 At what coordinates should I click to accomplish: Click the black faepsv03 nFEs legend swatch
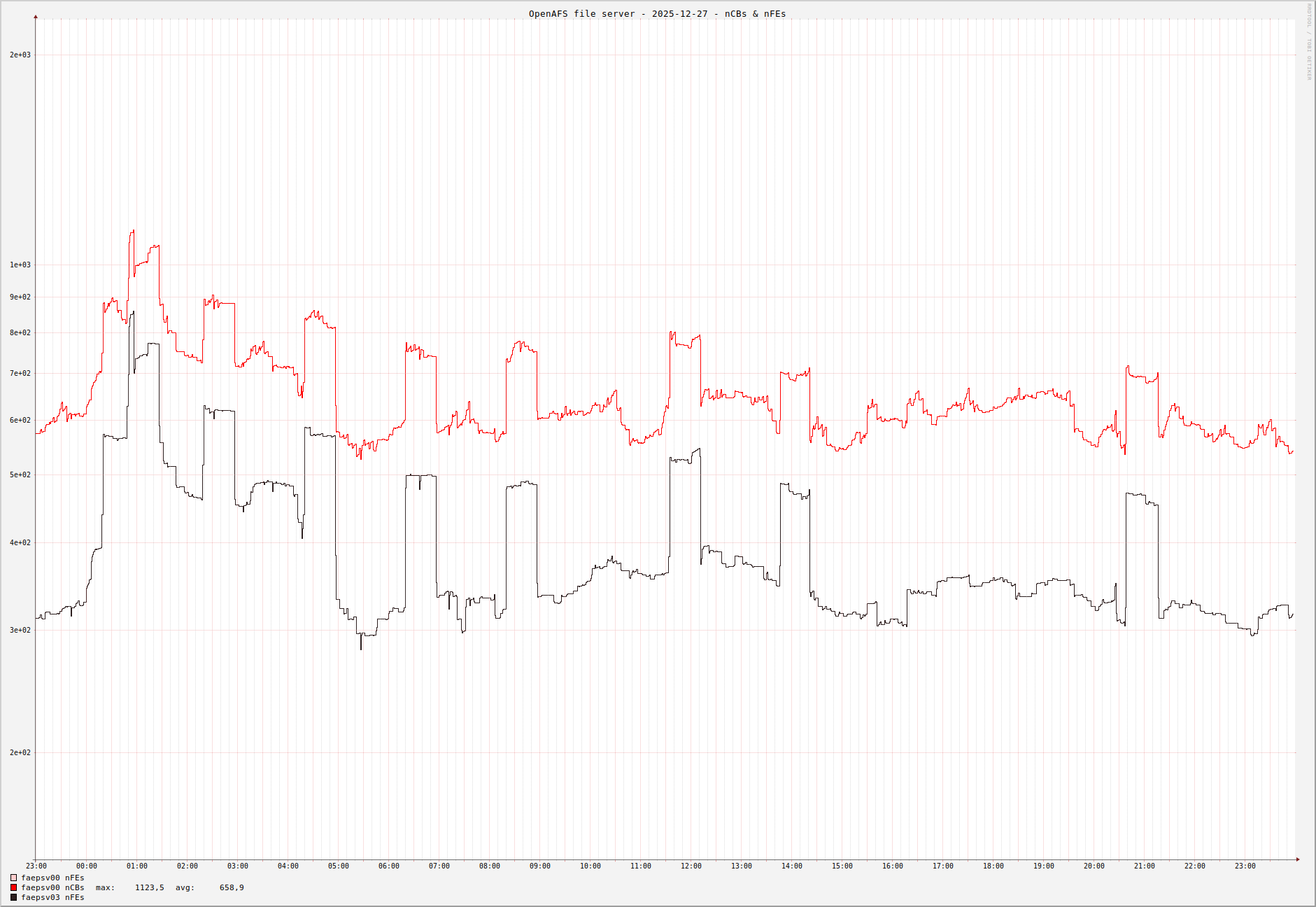tap(13, 897)
